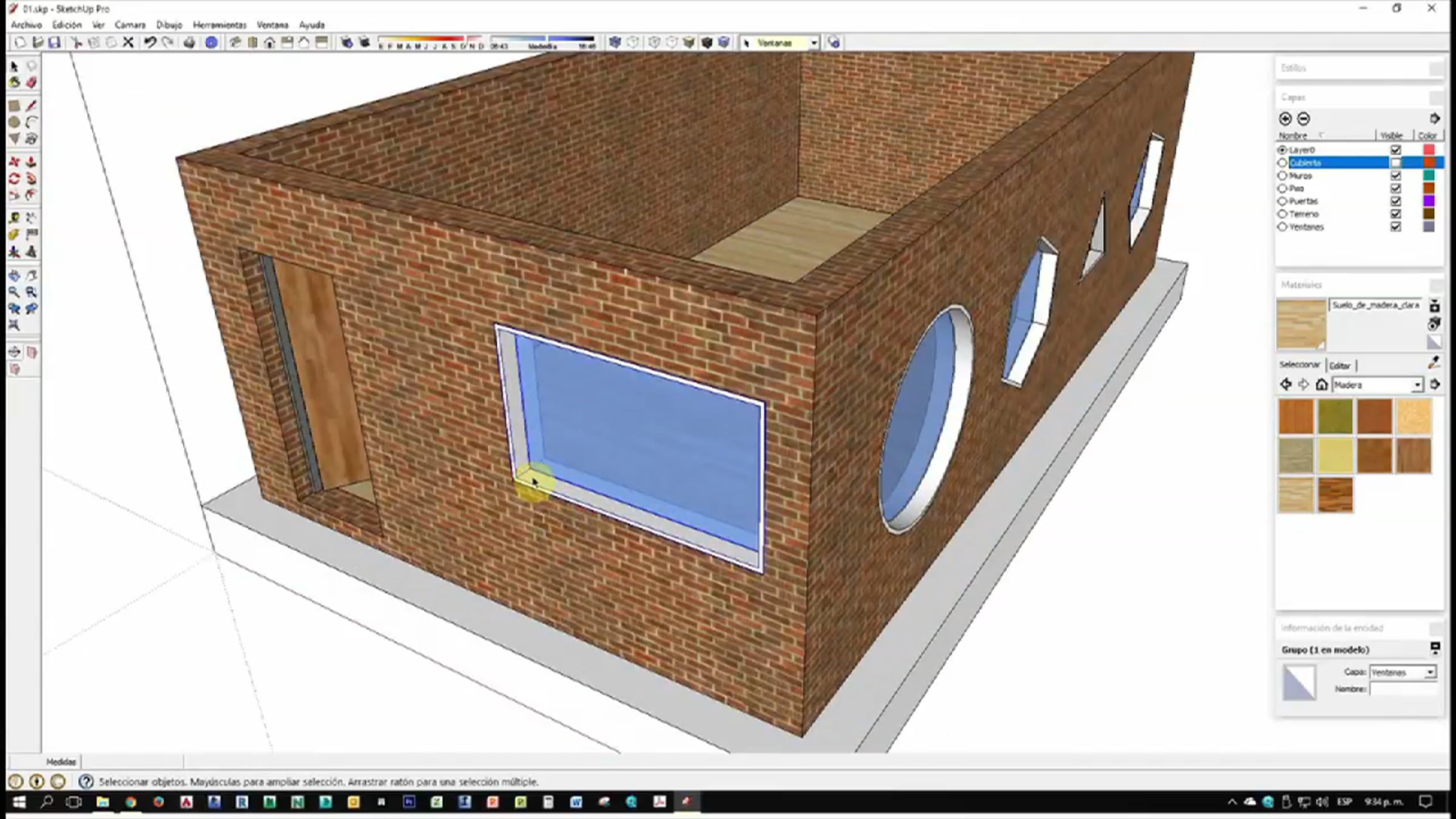Image resolution: width=1456 pixels, height=819 pixels.
Task: Open the Cámara menu
Action: coord(130,25)
